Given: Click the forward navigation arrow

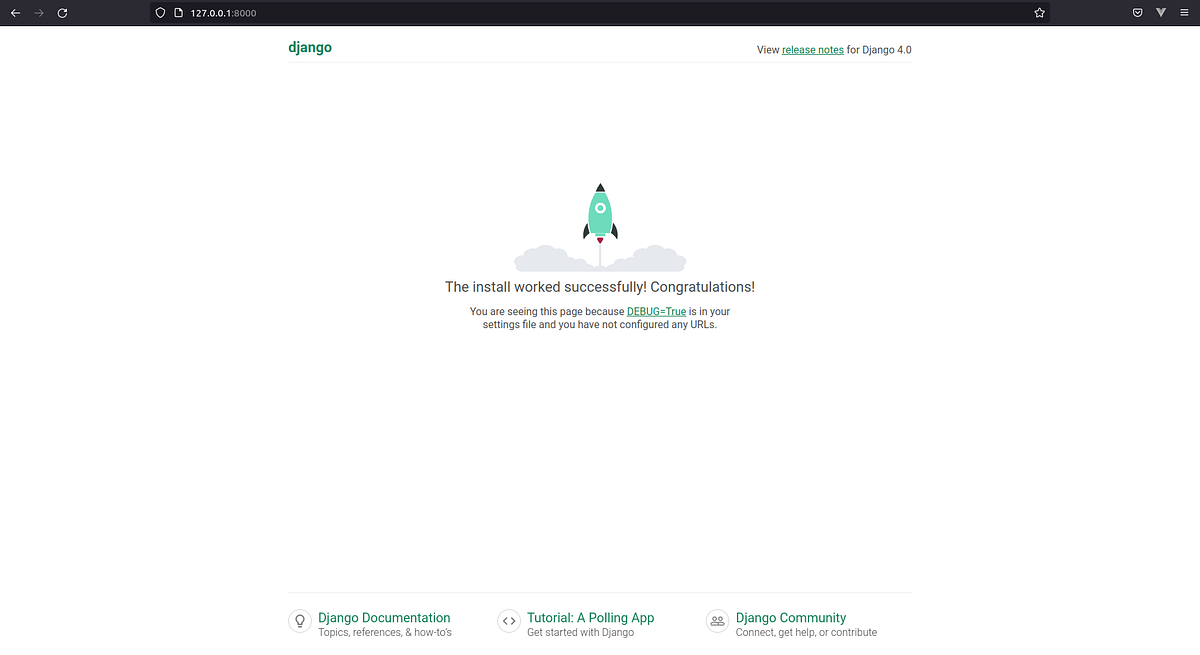Looking at the screenshot, I should click(x=39, y=12).
